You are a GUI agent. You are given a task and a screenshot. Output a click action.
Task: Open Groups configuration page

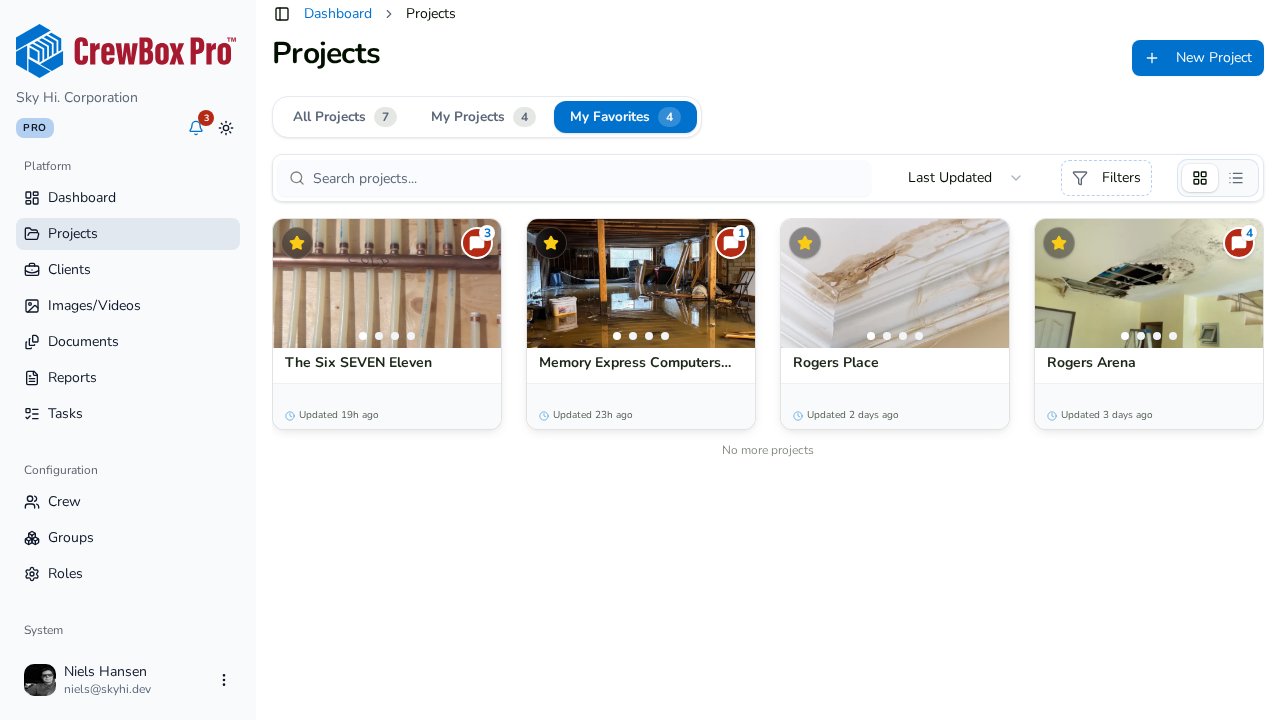[x=128, y=538]
